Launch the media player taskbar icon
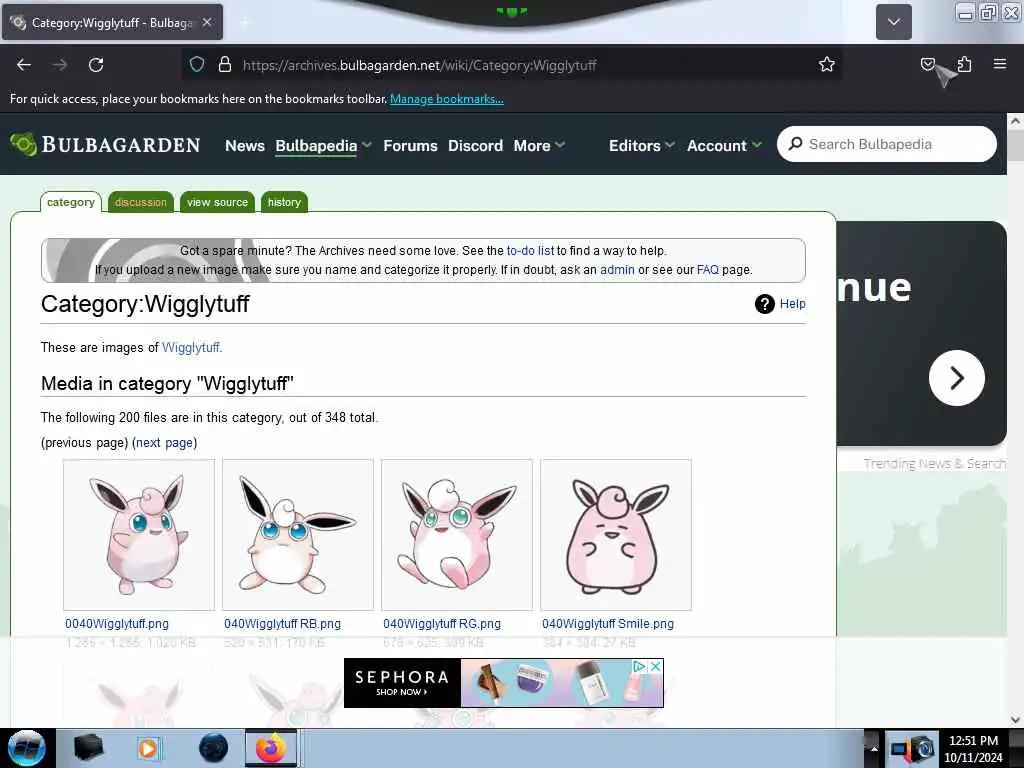Screen dimensions: 1024x768 (x=149, y=748)
